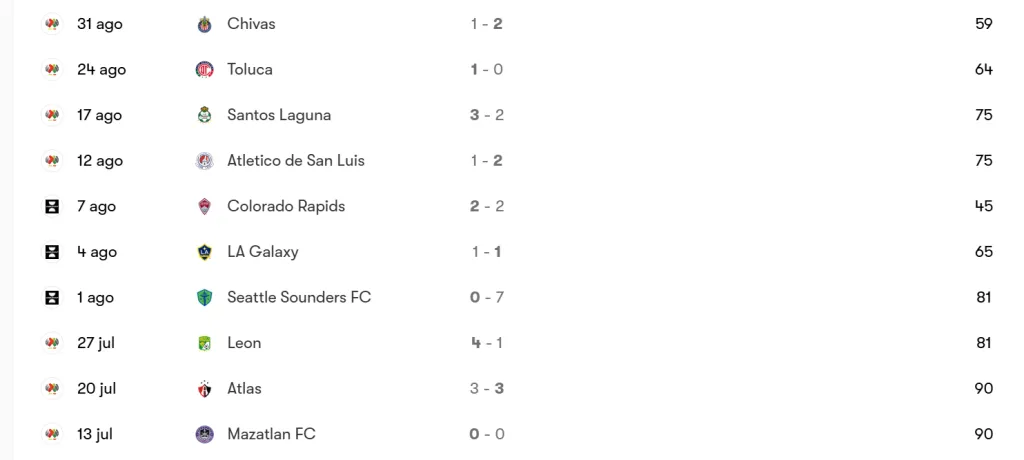The image size is (1024, 460).
Task: Click competition icon in the 1 ago row
Action: pos(52,298)
